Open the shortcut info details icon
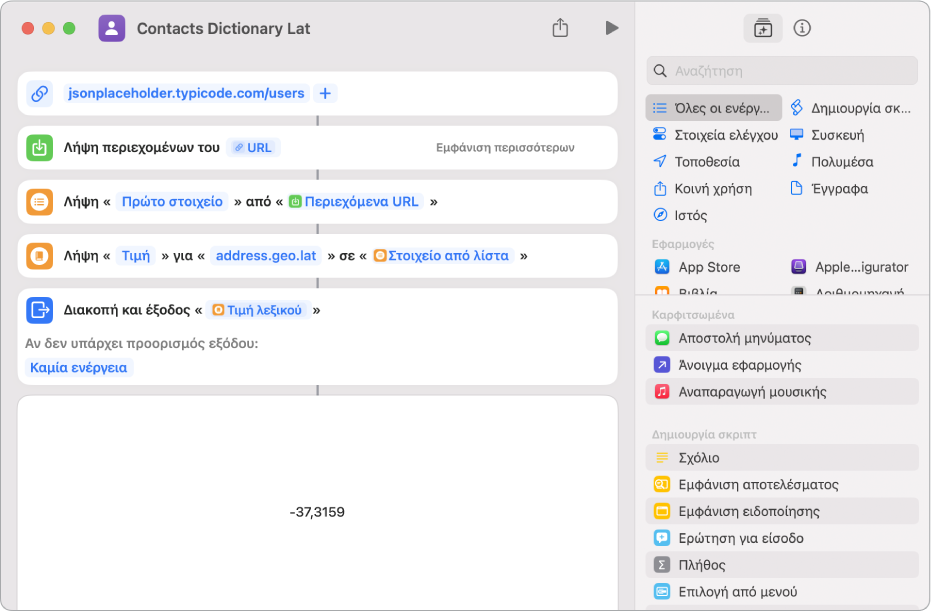Viewport: 931px width, 612px height. point(802,28)
